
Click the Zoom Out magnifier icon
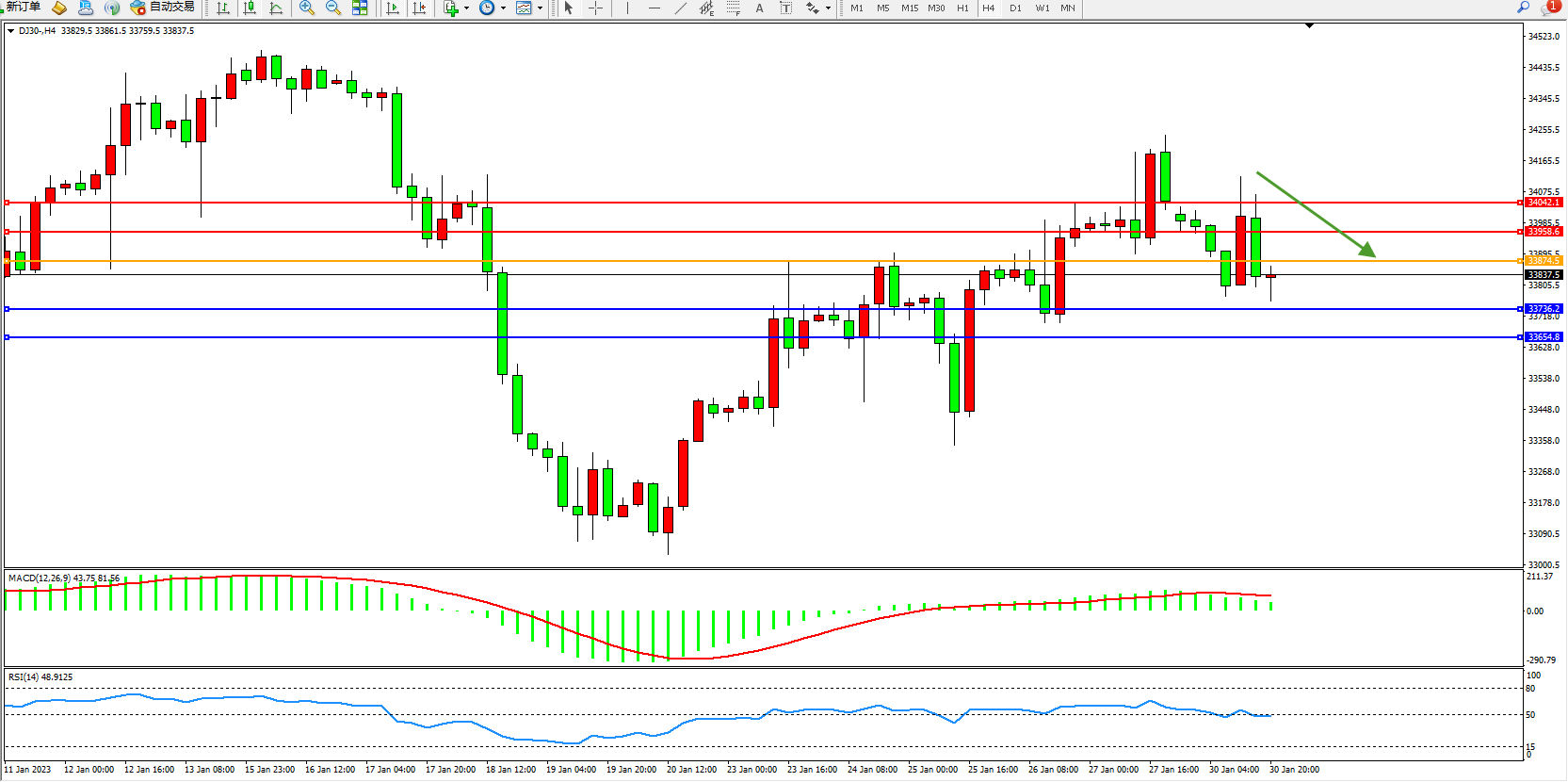tap(332, 8)
